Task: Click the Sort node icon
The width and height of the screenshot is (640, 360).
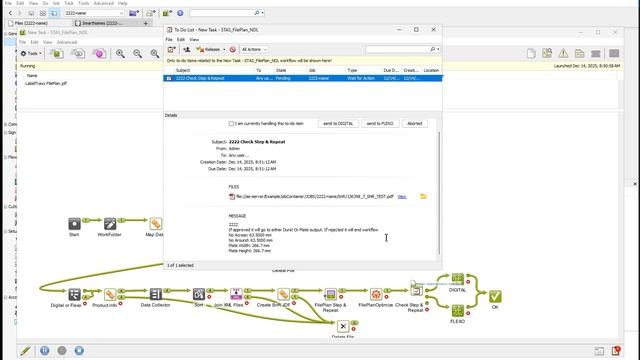Action: [x=199, y=294]
